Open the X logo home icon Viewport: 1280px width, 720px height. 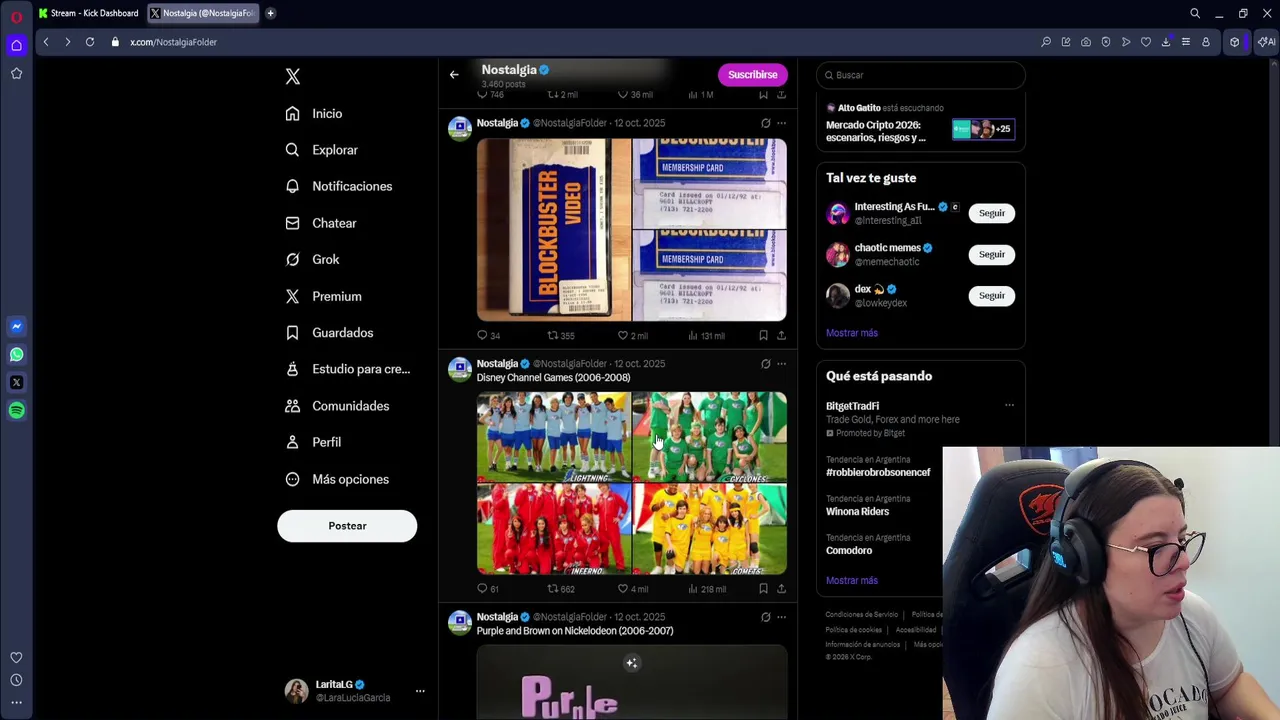[x=292, y=76]
